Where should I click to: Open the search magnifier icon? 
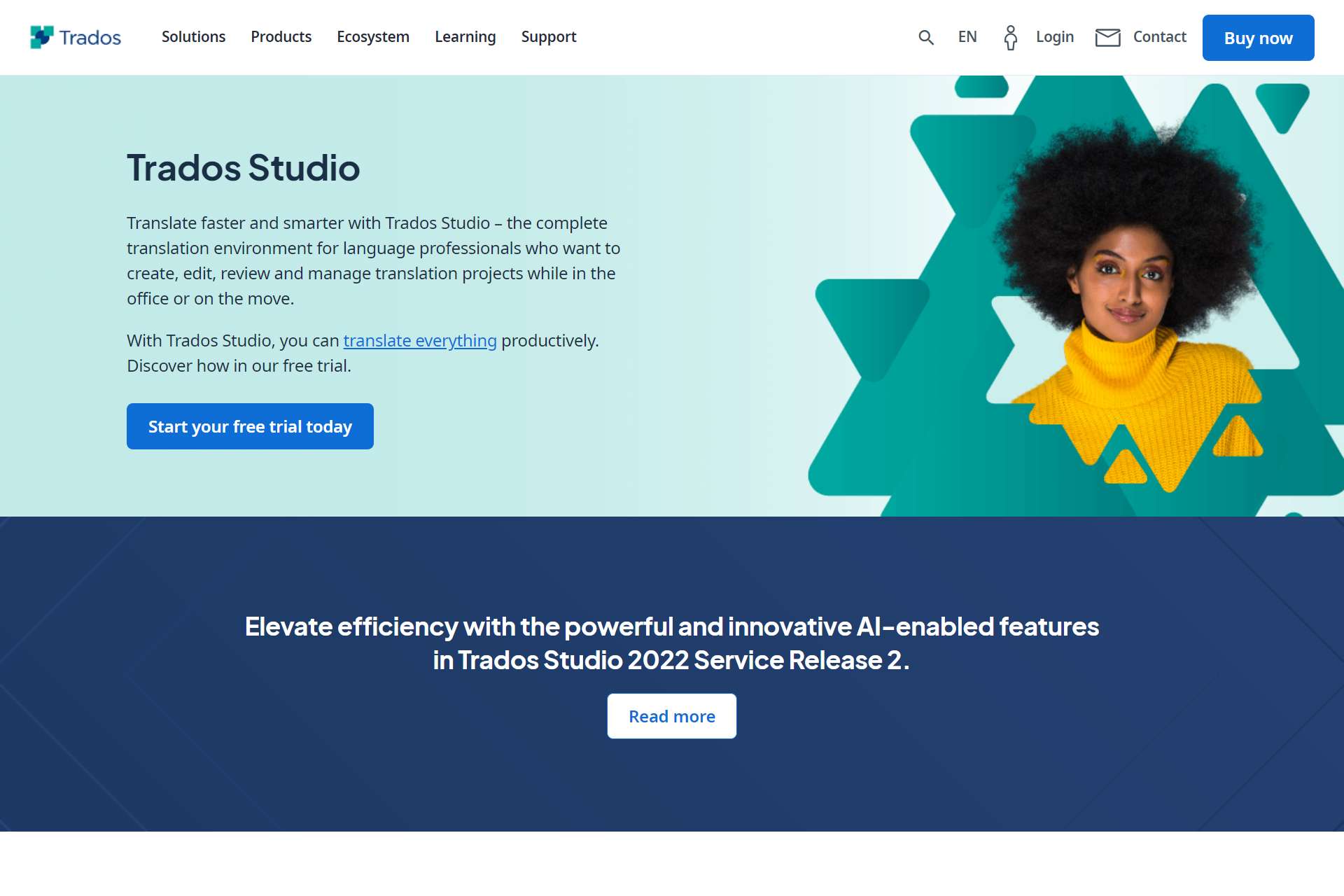(926, 37)
